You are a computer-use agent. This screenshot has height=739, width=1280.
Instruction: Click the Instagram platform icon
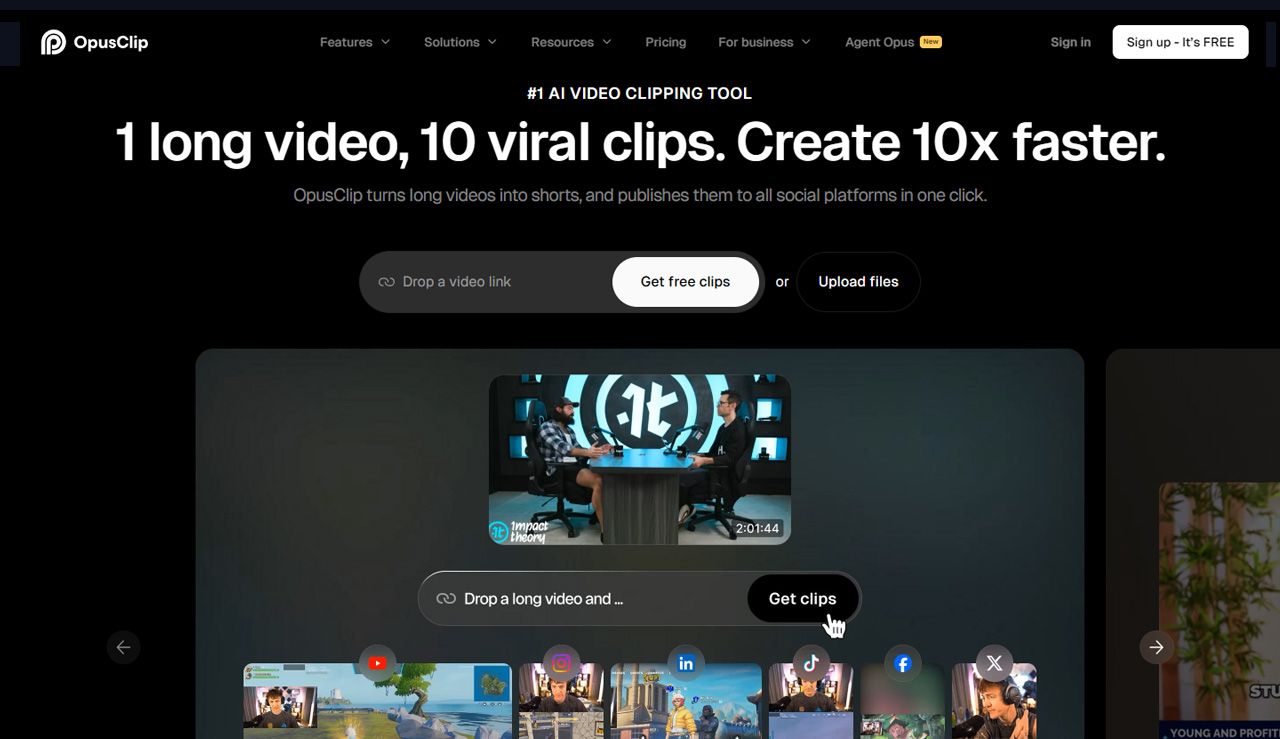tap(562, 663)
